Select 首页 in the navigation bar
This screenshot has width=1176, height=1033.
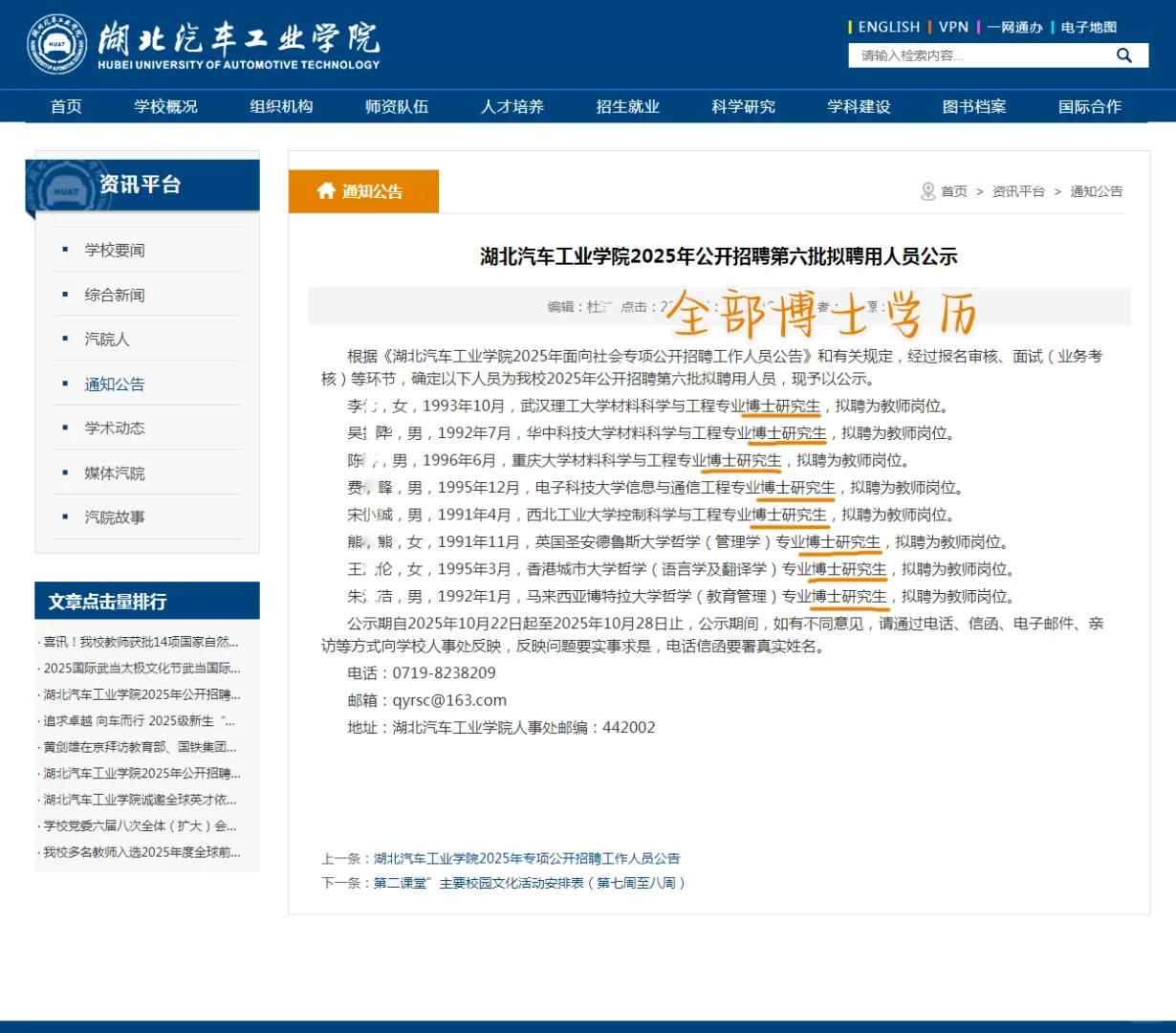[65, 106]
